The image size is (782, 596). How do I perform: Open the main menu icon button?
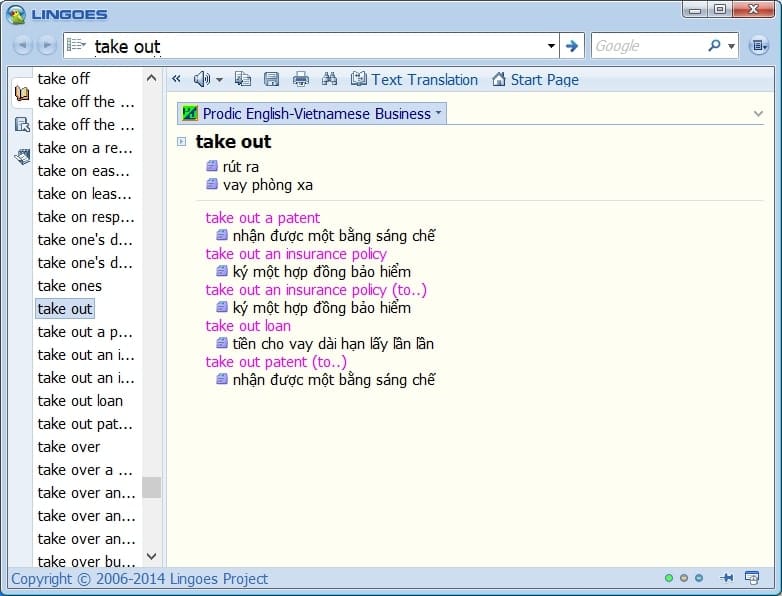pyautogui.click(x=759, y=46)
